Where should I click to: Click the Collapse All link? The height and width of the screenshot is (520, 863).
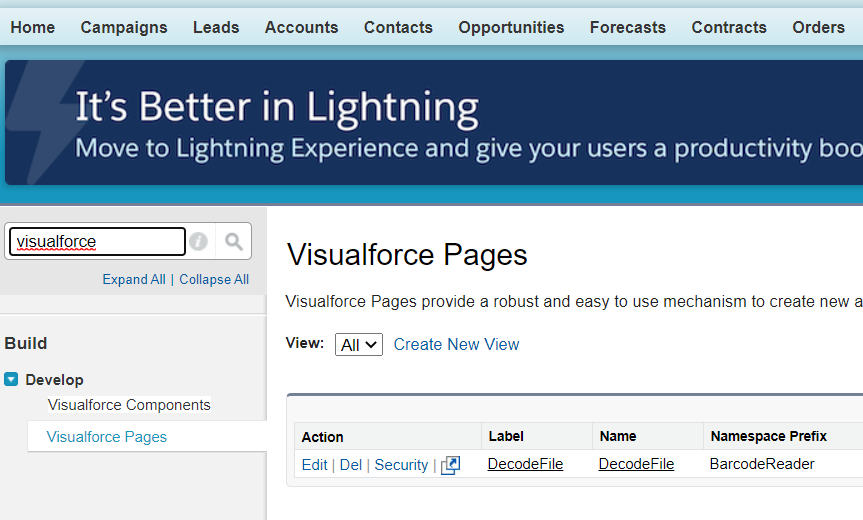pyautogui.click(x=214, y=279)
